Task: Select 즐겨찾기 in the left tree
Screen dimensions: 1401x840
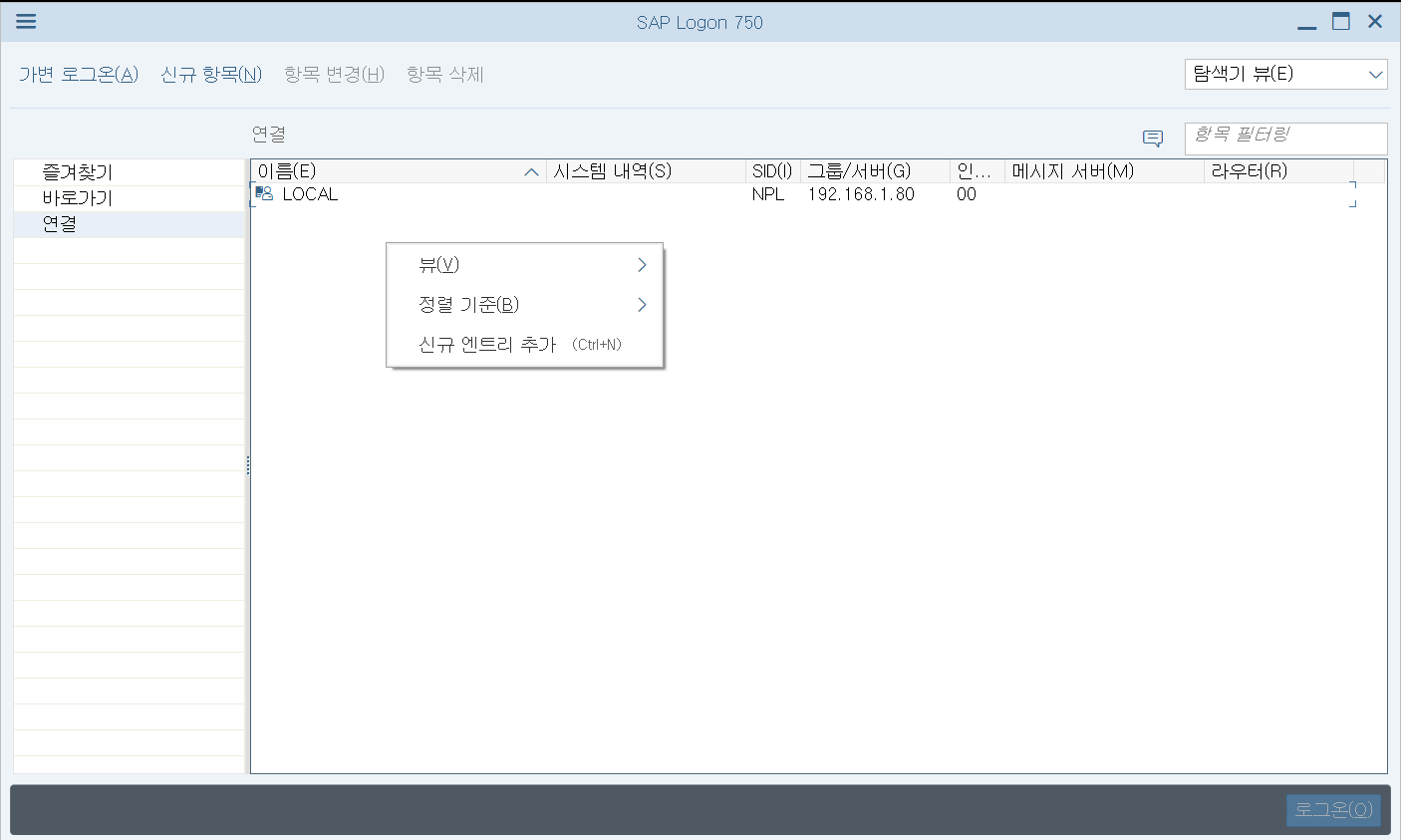Action: click(x=78, y=172)
